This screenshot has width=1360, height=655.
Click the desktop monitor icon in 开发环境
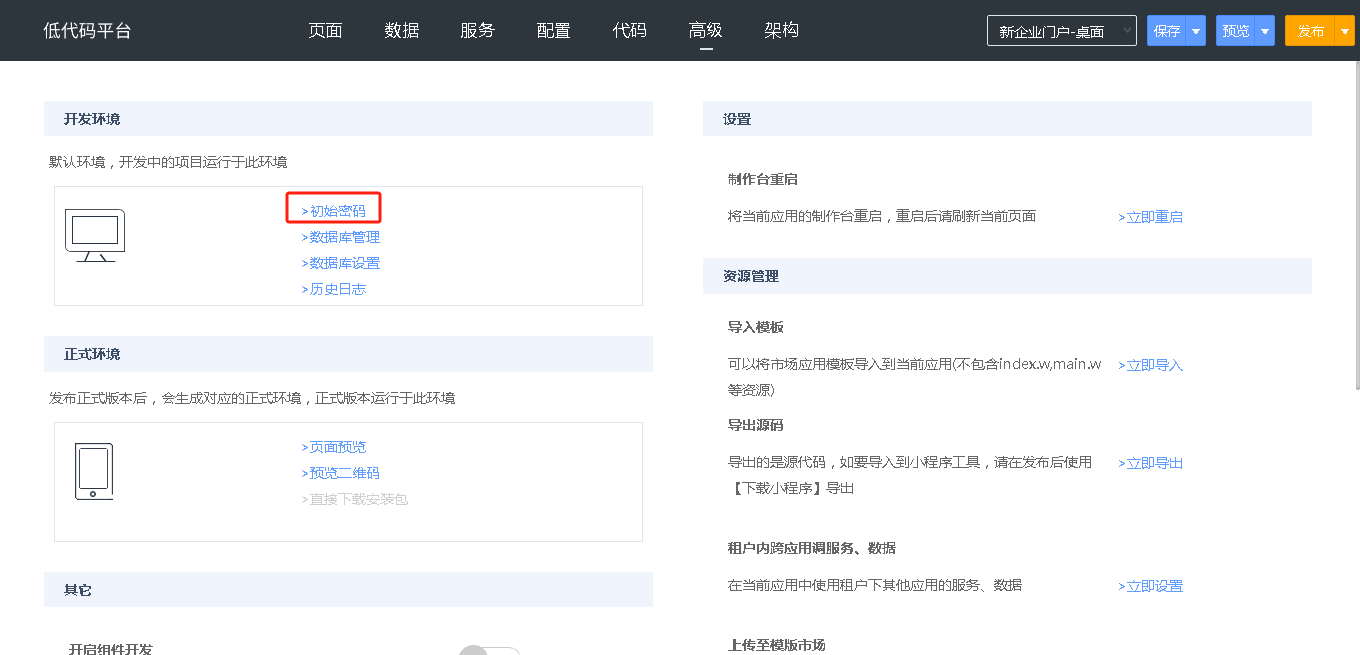(95, 235)
